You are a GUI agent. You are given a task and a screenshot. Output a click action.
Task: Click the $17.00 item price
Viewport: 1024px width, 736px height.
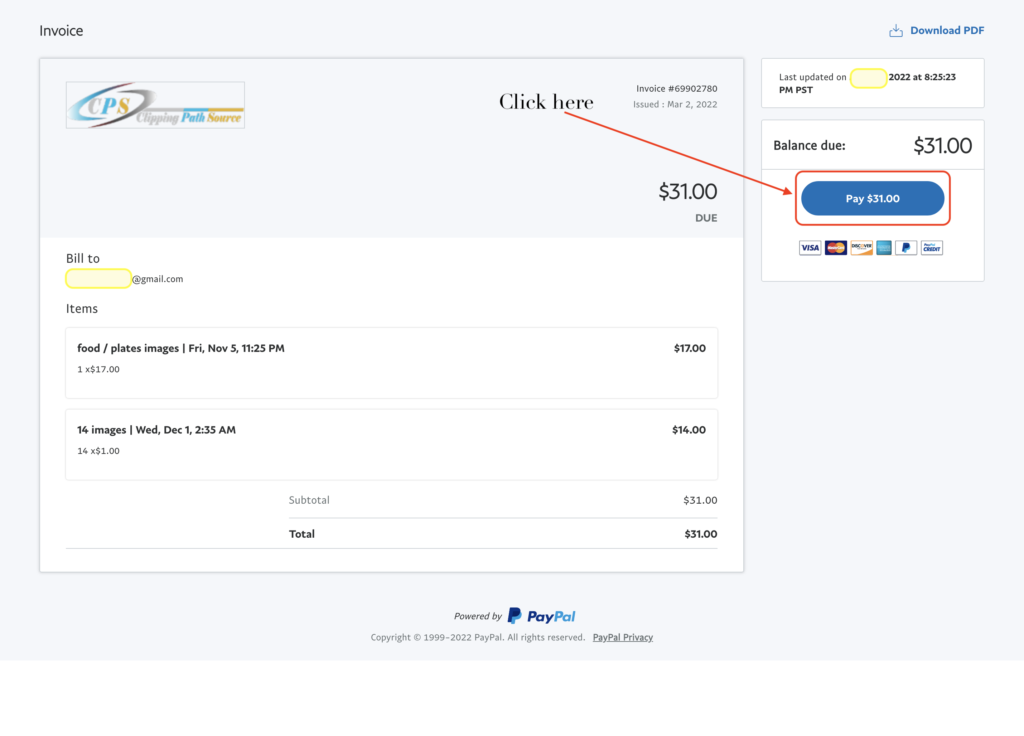(x=690, y=348)
